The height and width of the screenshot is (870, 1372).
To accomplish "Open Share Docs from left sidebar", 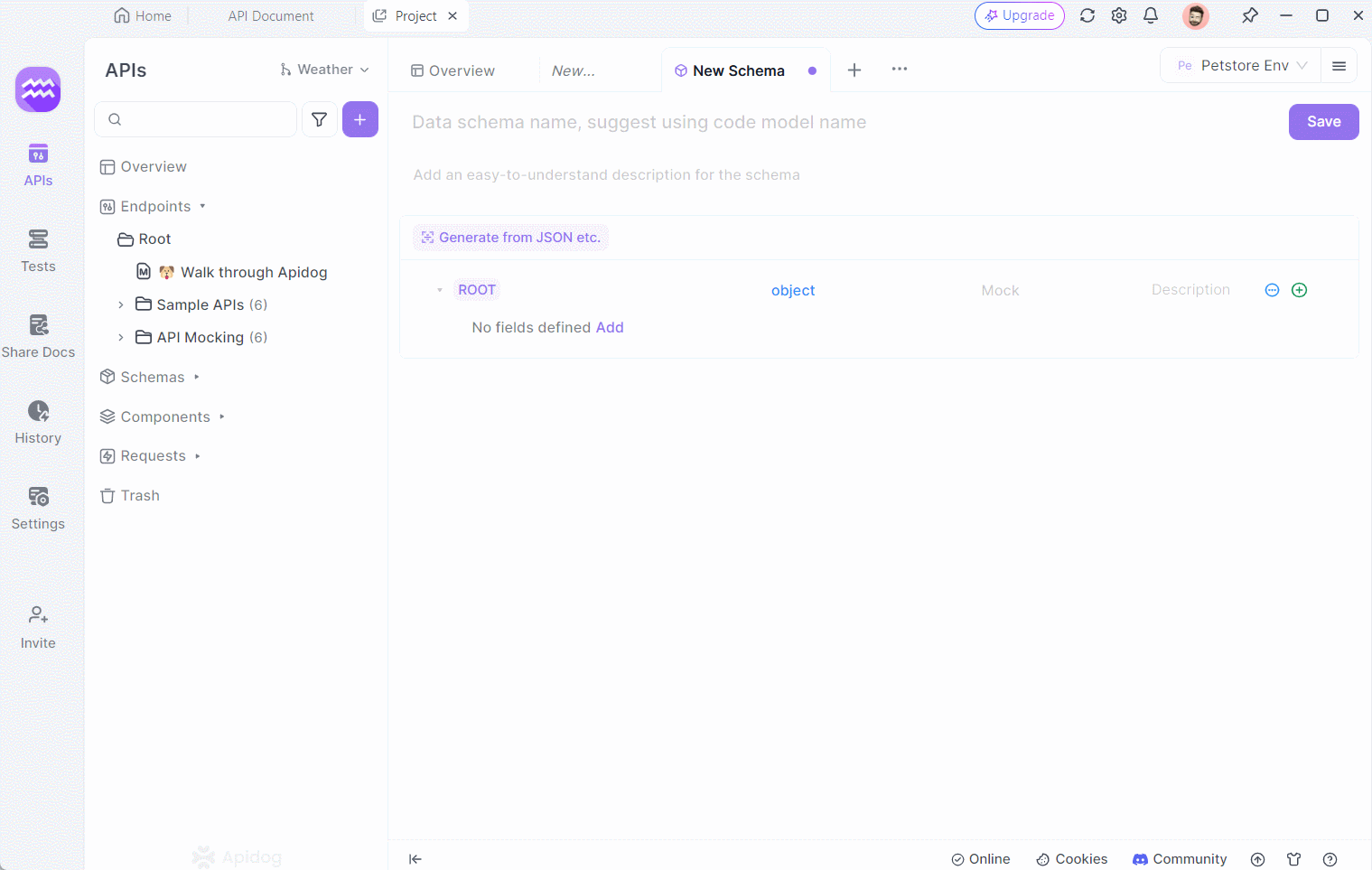I will 38,335.
